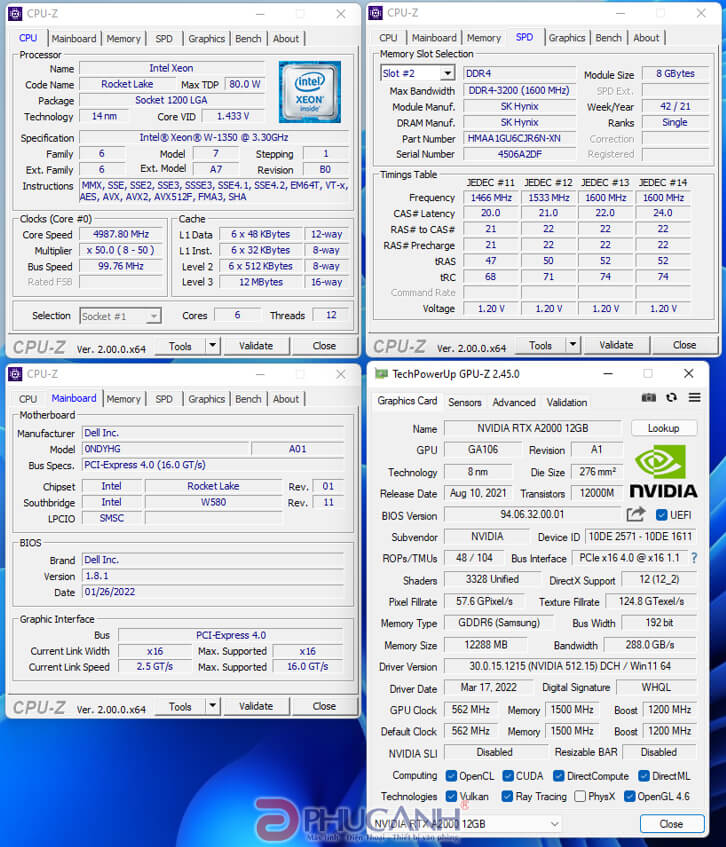726x847 pixels.
Task: Click the Level 3 cache 12 MBytes value
Action: pyautogui.click(x=261, y=282)
